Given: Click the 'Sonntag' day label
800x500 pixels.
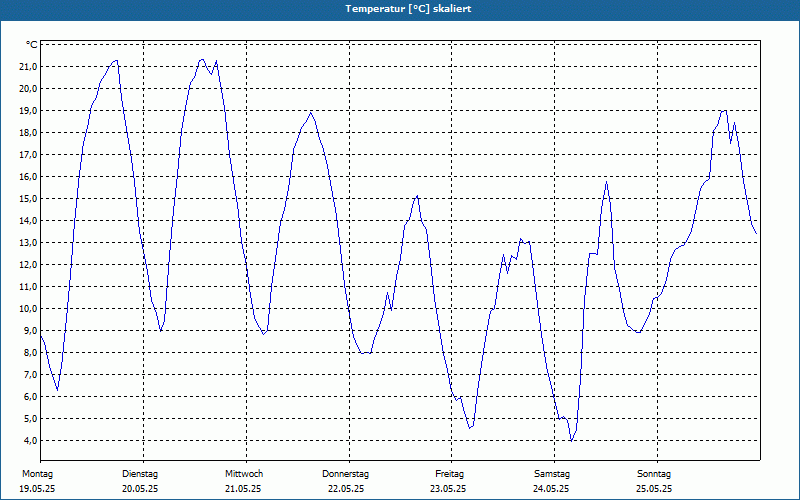Looking at the screenshot, I should [654, 474].
